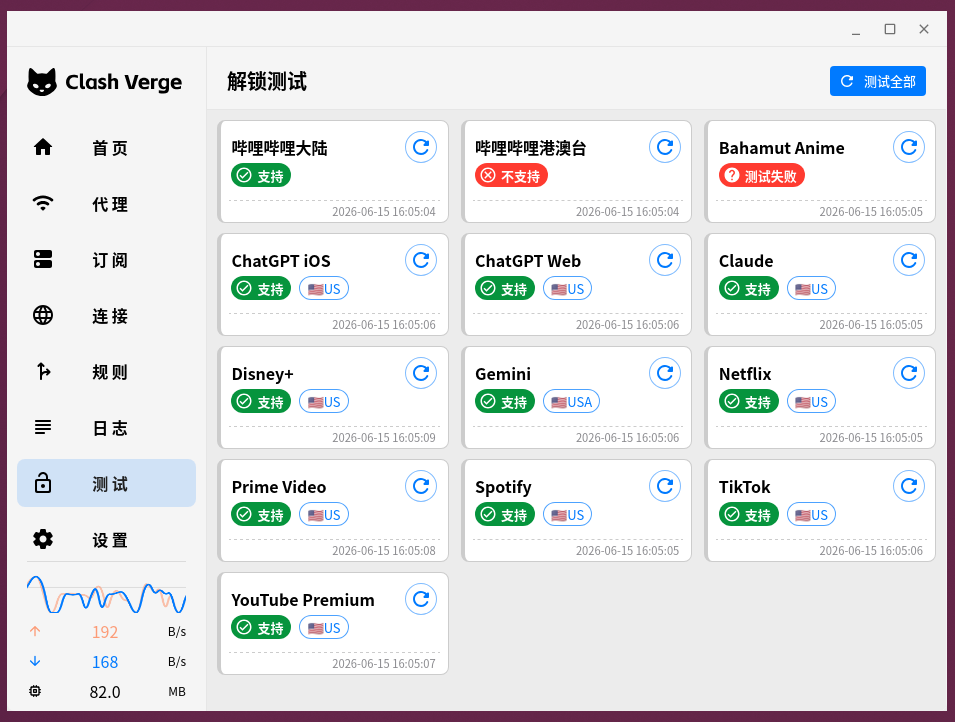This screenshot has height=722, width=955.
Task: Click the logs lines icon
Action: tap(43, 427)
